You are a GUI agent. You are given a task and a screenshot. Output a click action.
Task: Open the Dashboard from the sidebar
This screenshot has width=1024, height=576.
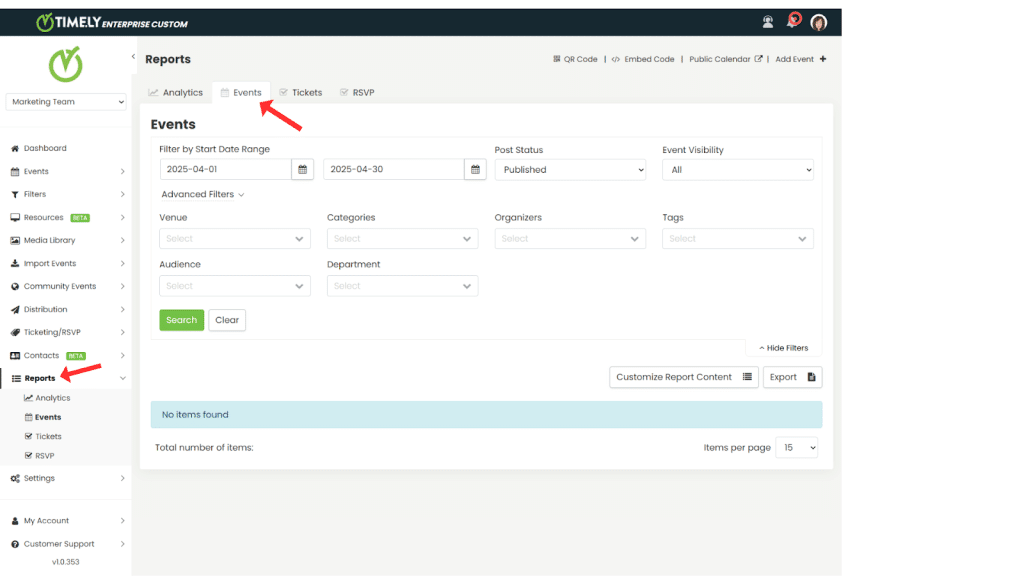pyautogui.click(x=45, y=148)
